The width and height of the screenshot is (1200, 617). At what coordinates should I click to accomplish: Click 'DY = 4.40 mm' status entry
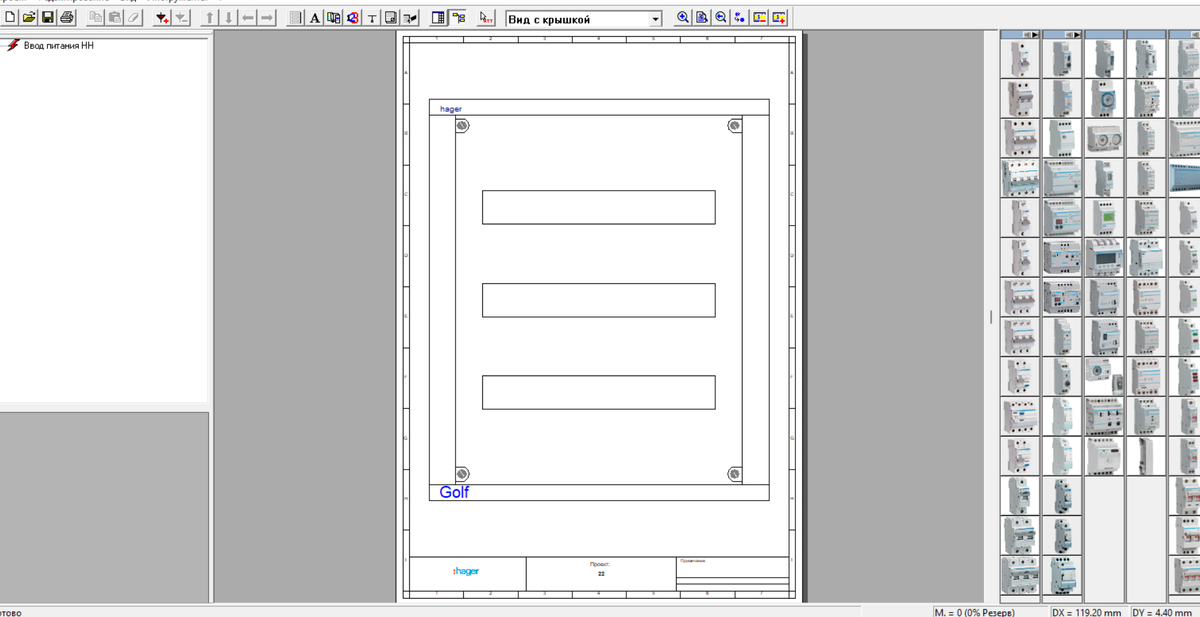pyautogui.click(x=1163, y=611)
